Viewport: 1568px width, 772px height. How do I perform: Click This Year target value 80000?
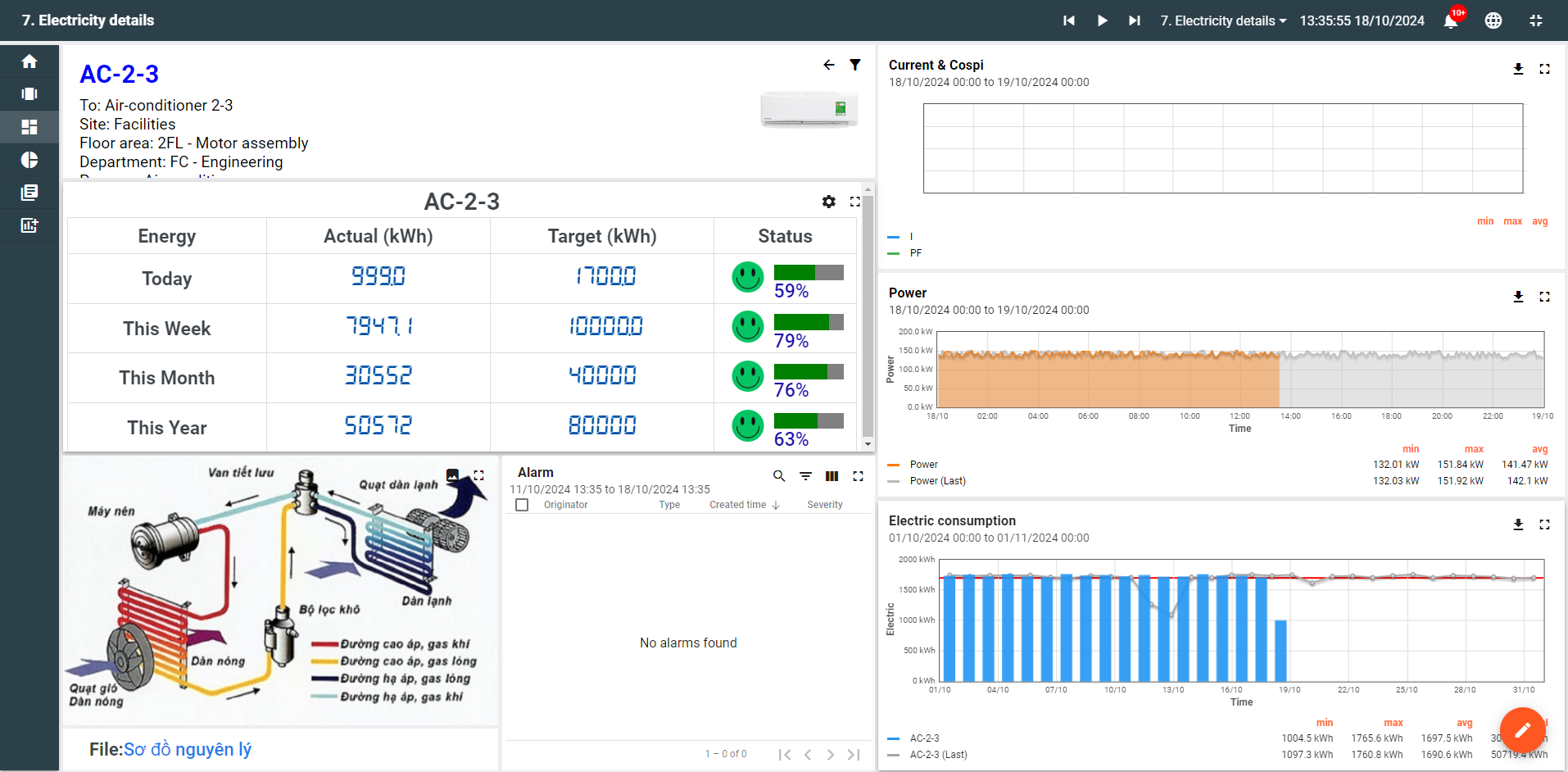[x=602, y=425]
